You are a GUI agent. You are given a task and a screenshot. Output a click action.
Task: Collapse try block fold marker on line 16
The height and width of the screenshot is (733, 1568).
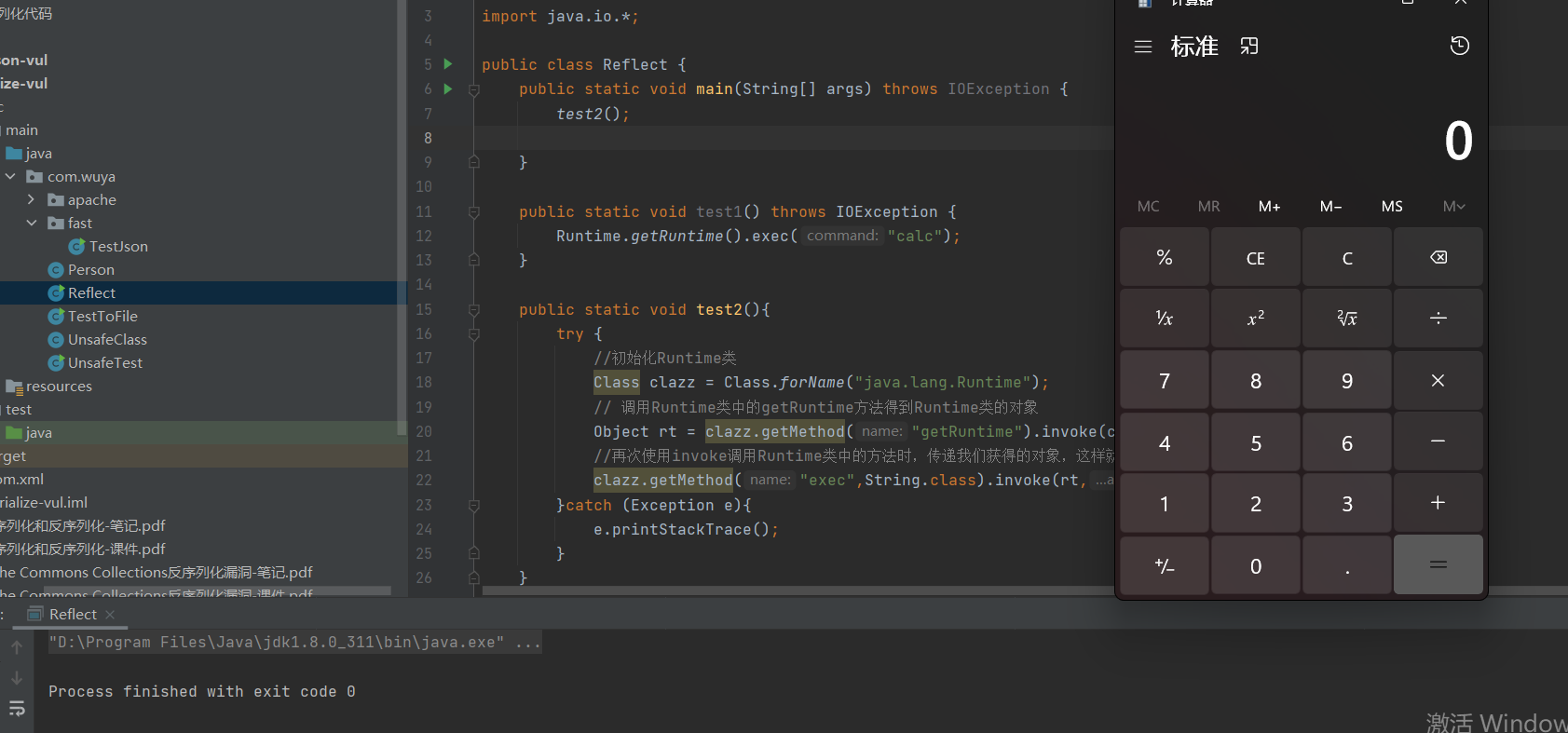[473, 334]
